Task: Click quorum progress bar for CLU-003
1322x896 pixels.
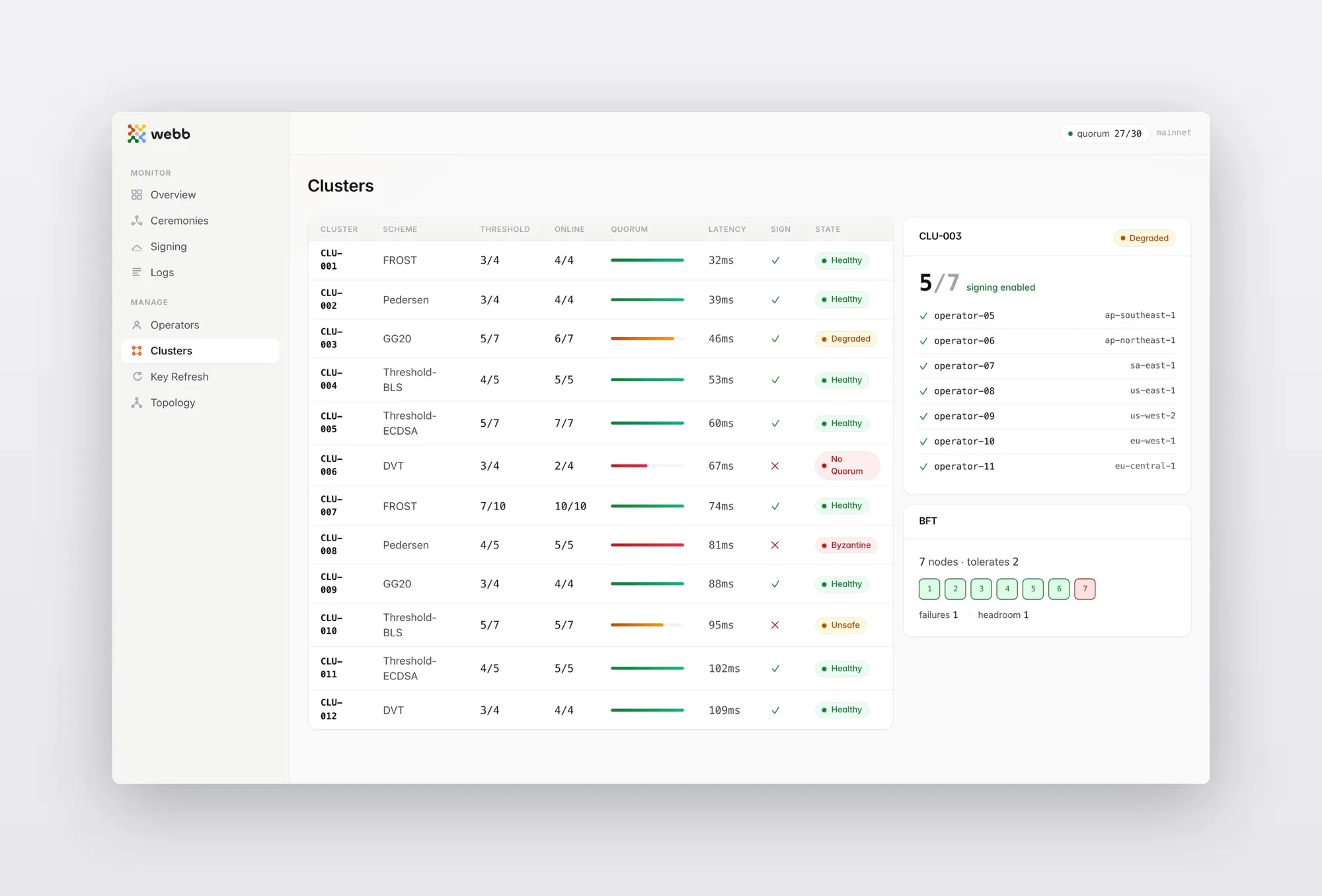Action: tap(647, 339)
